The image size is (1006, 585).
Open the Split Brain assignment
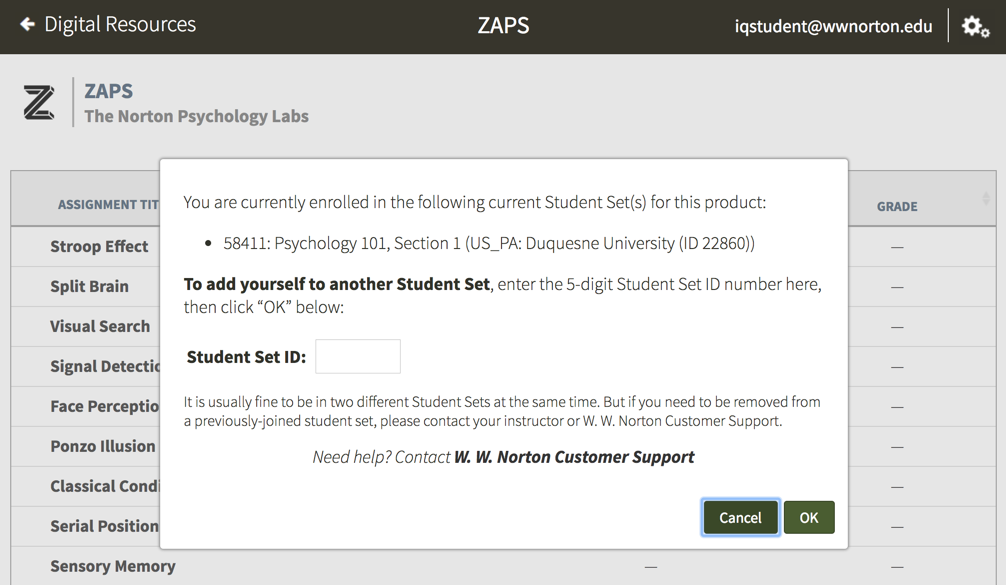[x=89, y=286]
